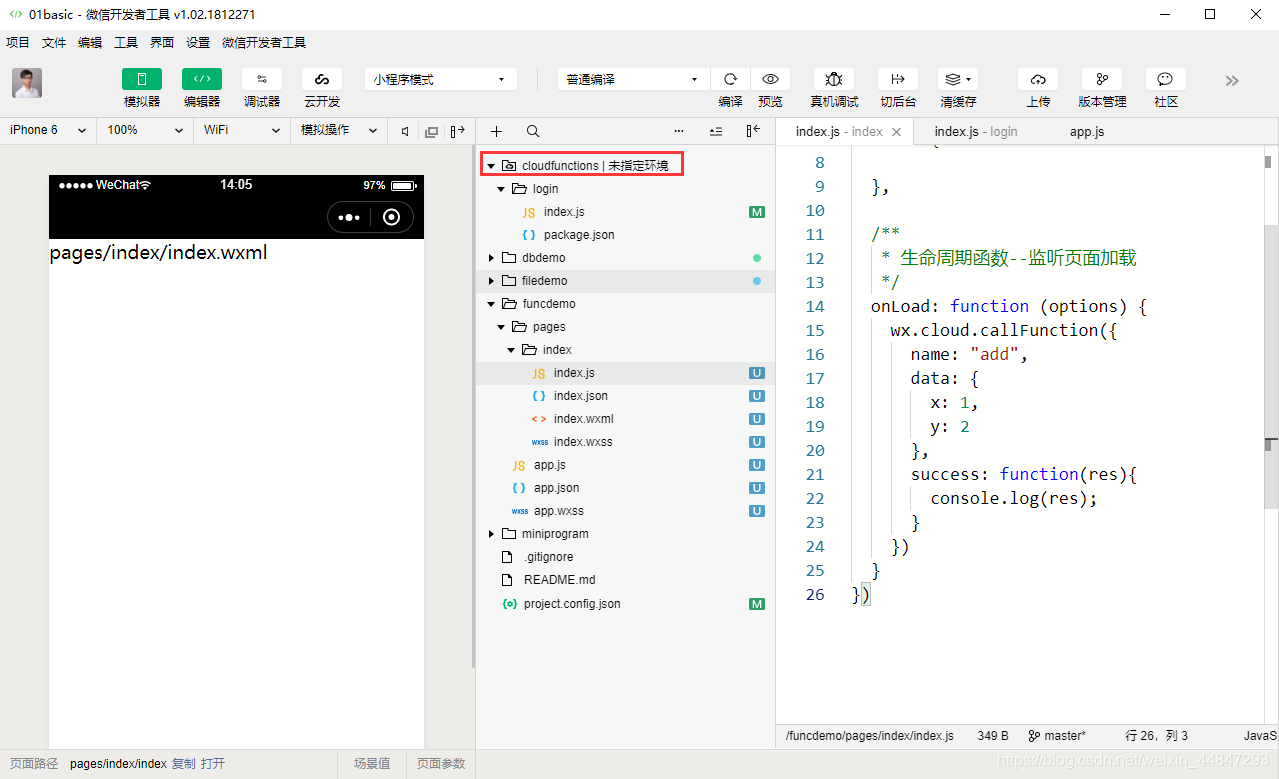Screen dimensions: 1279x779
Task: Click the collapse-all tree icon
Action: pyautogui.click(x=716, y=131)
